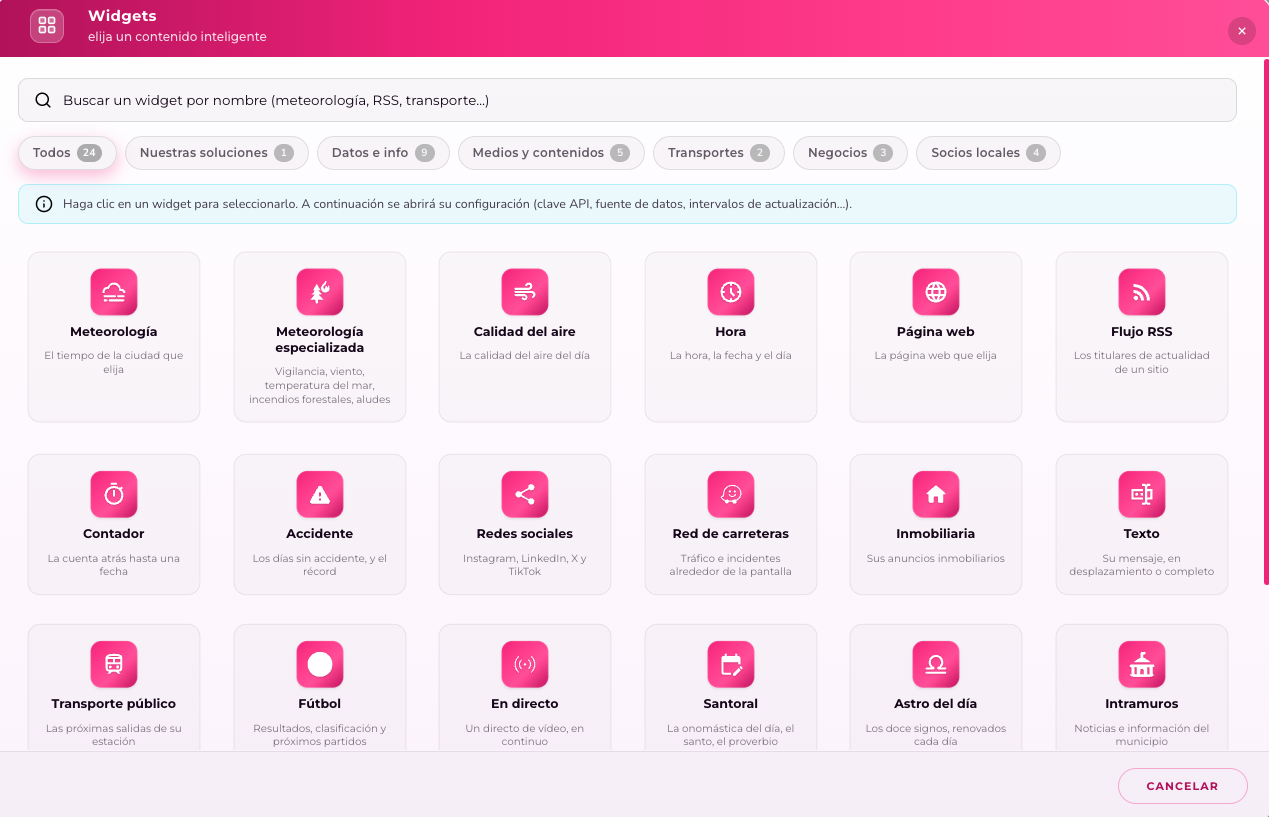This screenshot has height=817, width=1269.
Task: Click the 'elija un contenido inteligente' subtitle
Action: click(x=177, y=37)
